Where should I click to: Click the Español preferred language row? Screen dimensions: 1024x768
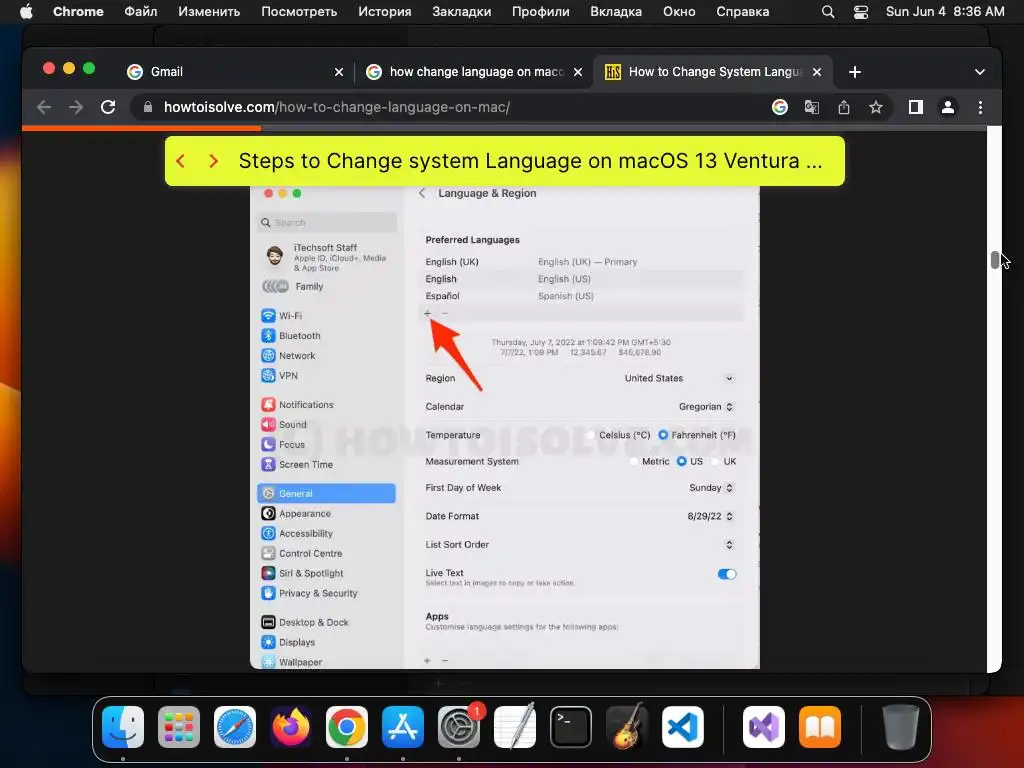pyautogui.click(x=581, y=296)
